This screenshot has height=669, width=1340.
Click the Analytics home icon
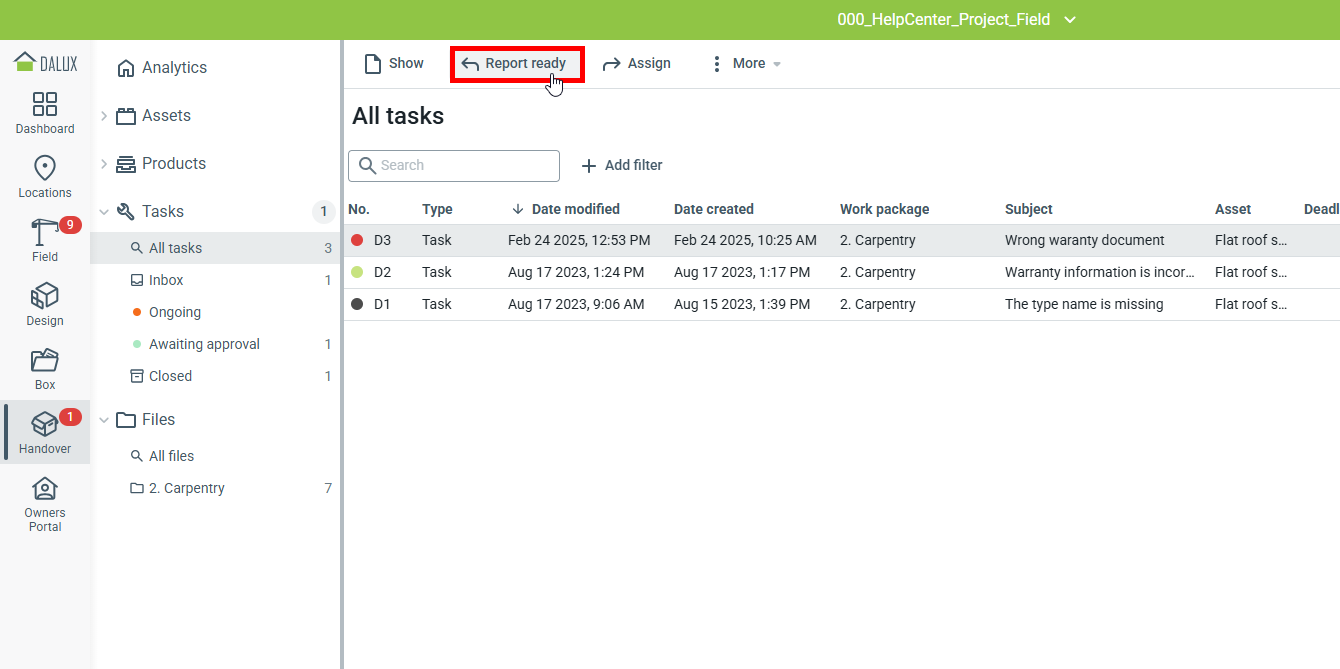(x=126, y=68)
